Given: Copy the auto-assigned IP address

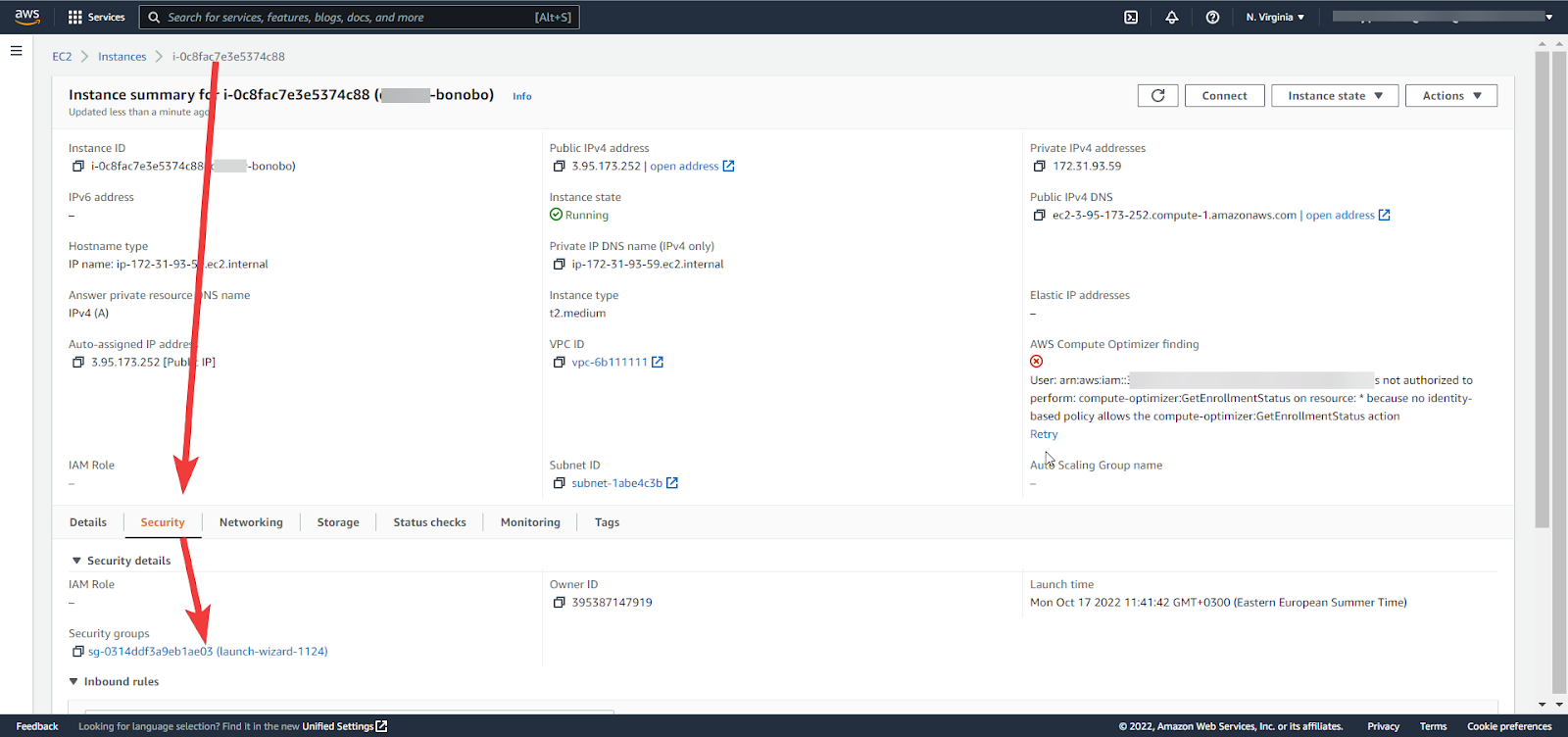Looking at the screenshot, I should pos(77,363).
